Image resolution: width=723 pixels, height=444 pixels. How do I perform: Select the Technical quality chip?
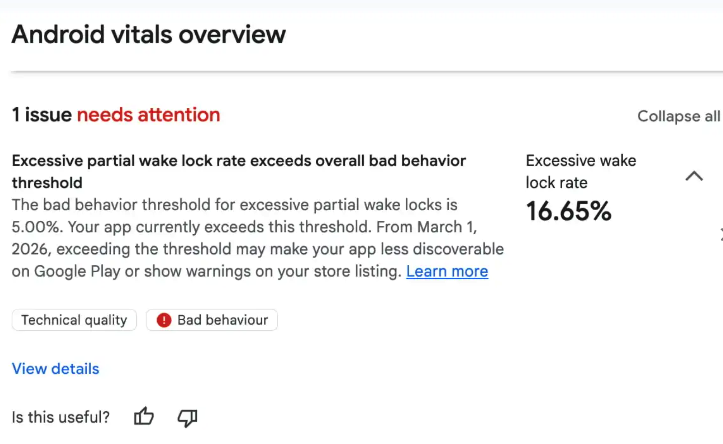(74, 320)
